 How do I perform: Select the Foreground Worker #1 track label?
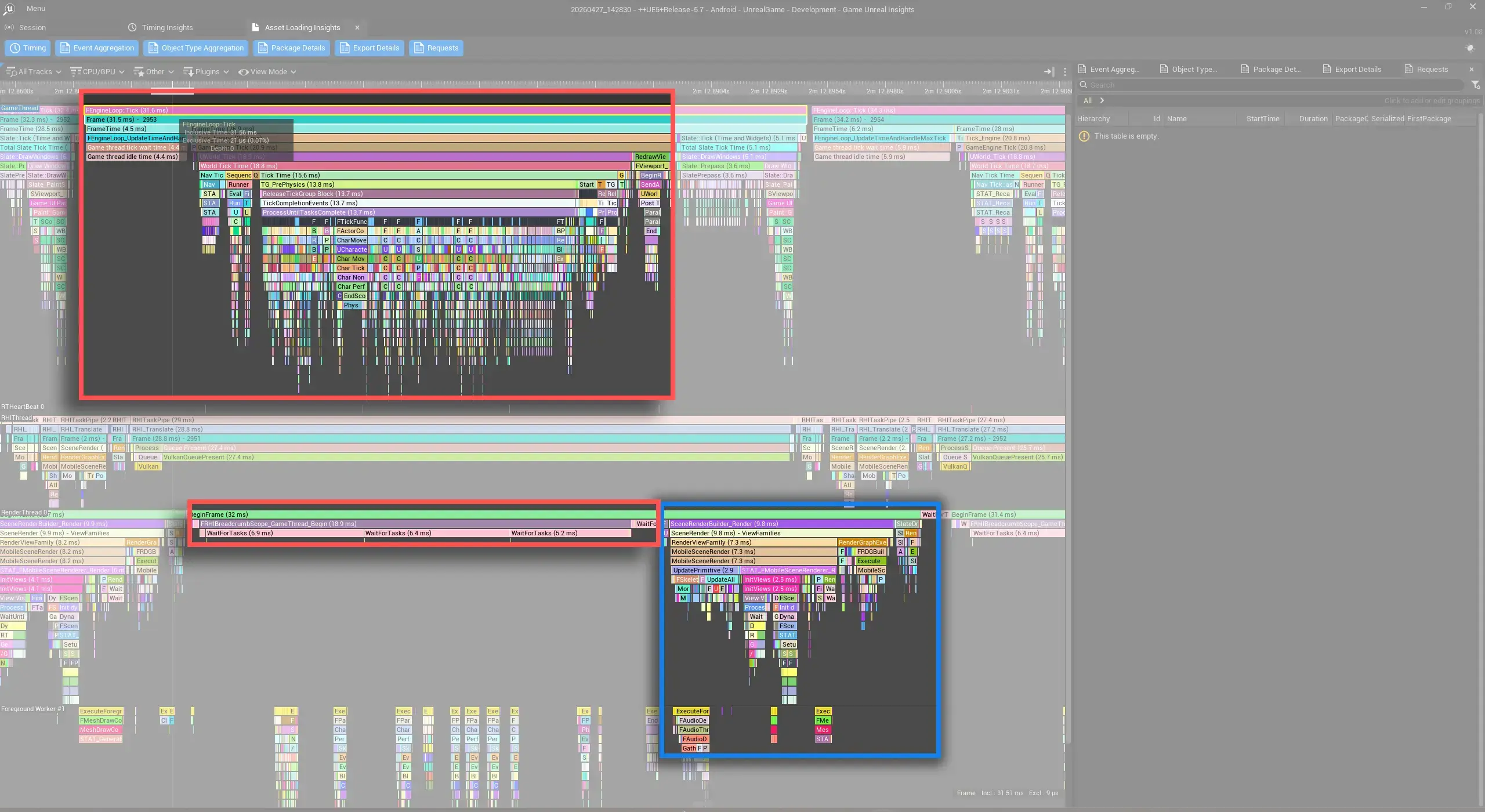pos(32,709)
